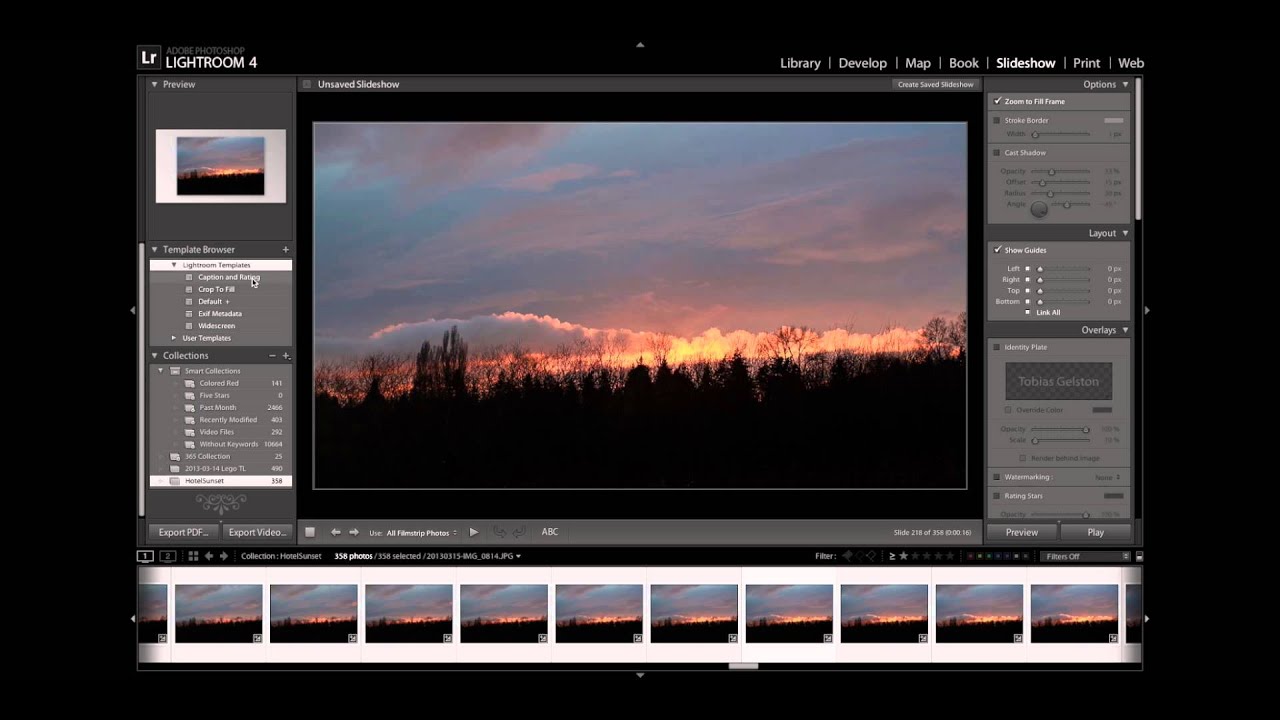Click the stop slideshow square icon
This screenshot has height=720, width=1280.
310,532
